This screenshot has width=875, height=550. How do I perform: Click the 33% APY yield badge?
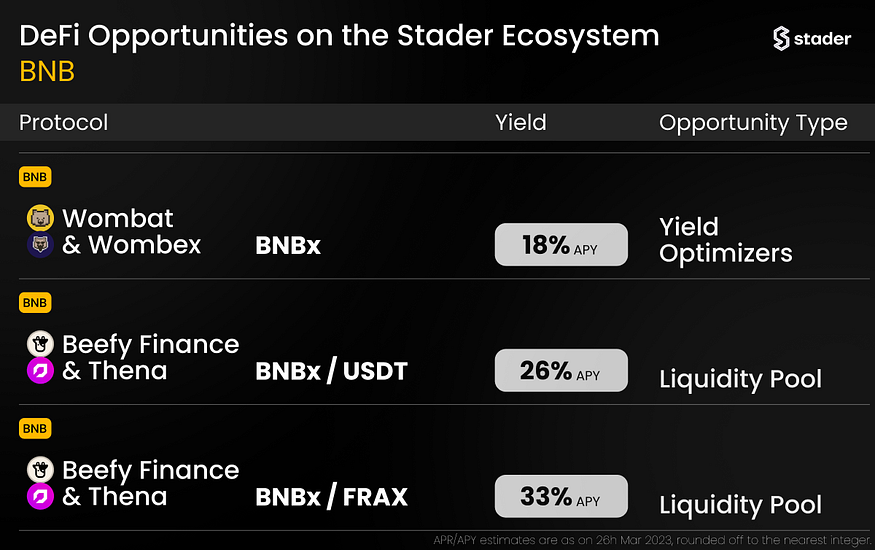point(561,496)
